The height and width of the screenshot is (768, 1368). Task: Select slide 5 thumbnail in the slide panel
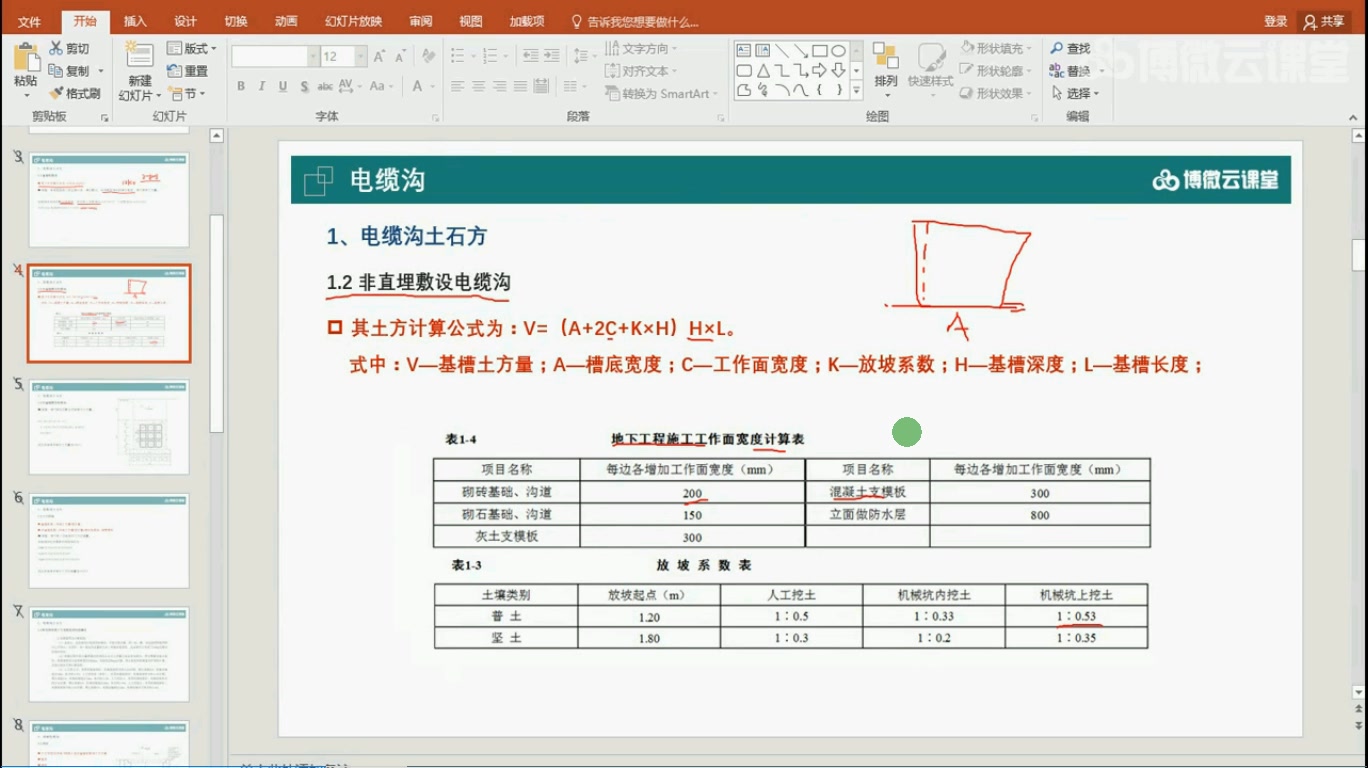pyautogui.click(x=109, y=426)
